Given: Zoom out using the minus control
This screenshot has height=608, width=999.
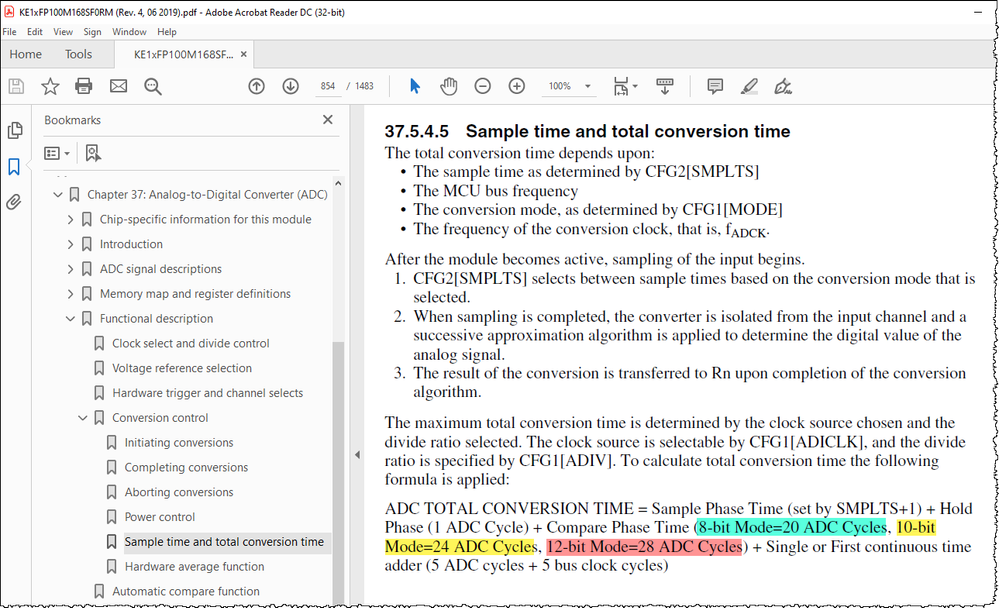Looking at the screenshot, I should tap(483, 86).
